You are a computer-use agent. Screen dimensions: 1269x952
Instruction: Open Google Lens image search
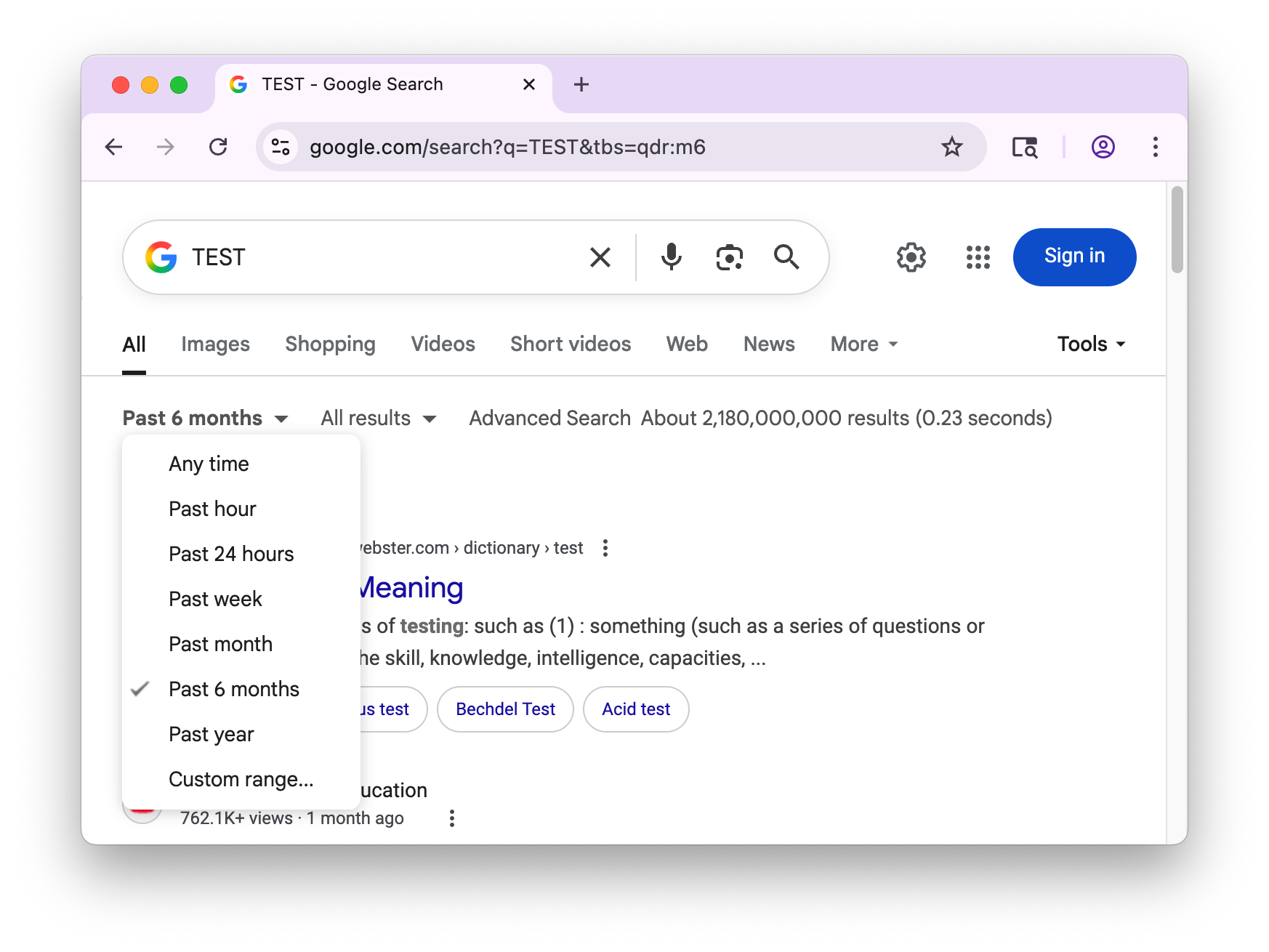pos(729,257)
